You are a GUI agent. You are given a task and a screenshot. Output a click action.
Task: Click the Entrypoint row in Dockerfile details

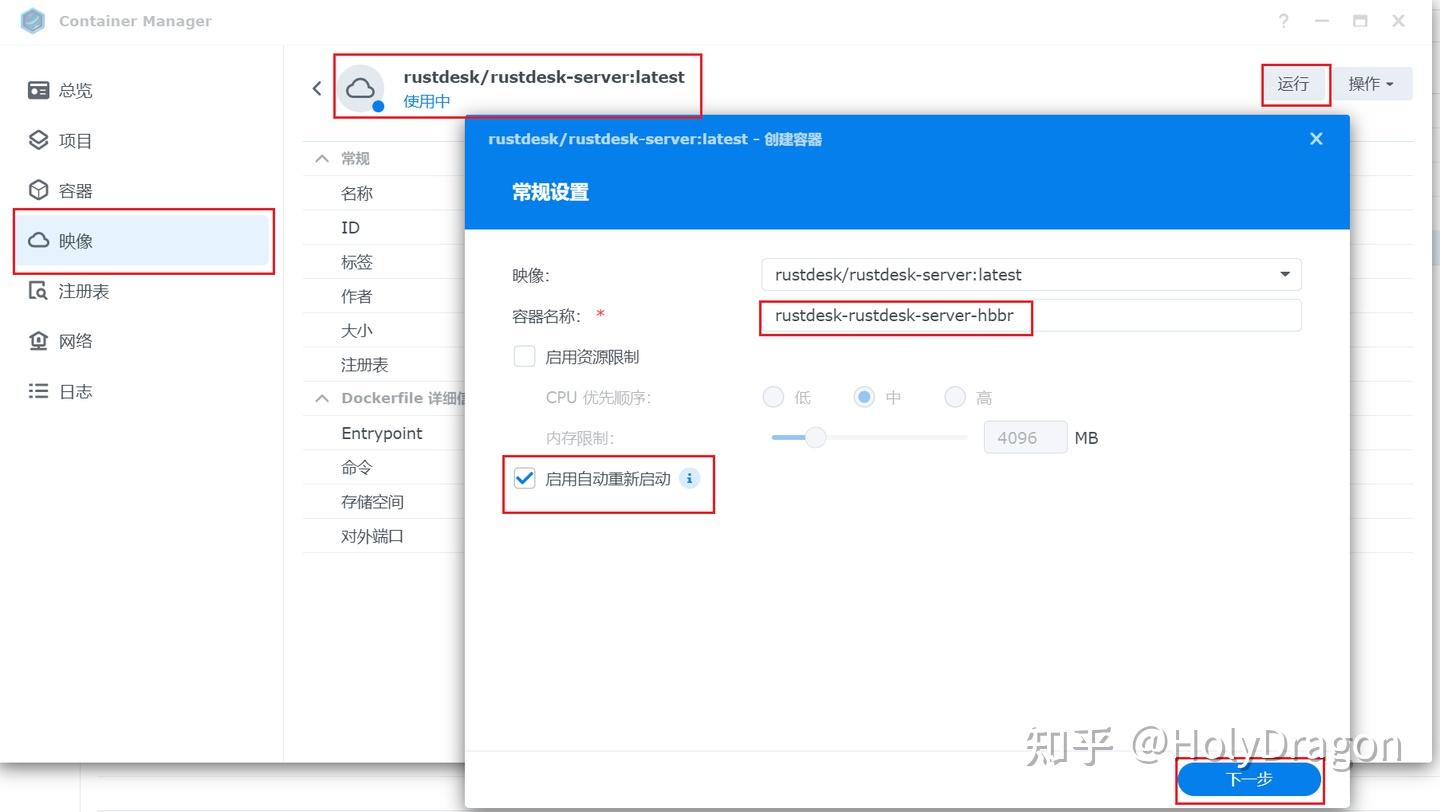384,433
